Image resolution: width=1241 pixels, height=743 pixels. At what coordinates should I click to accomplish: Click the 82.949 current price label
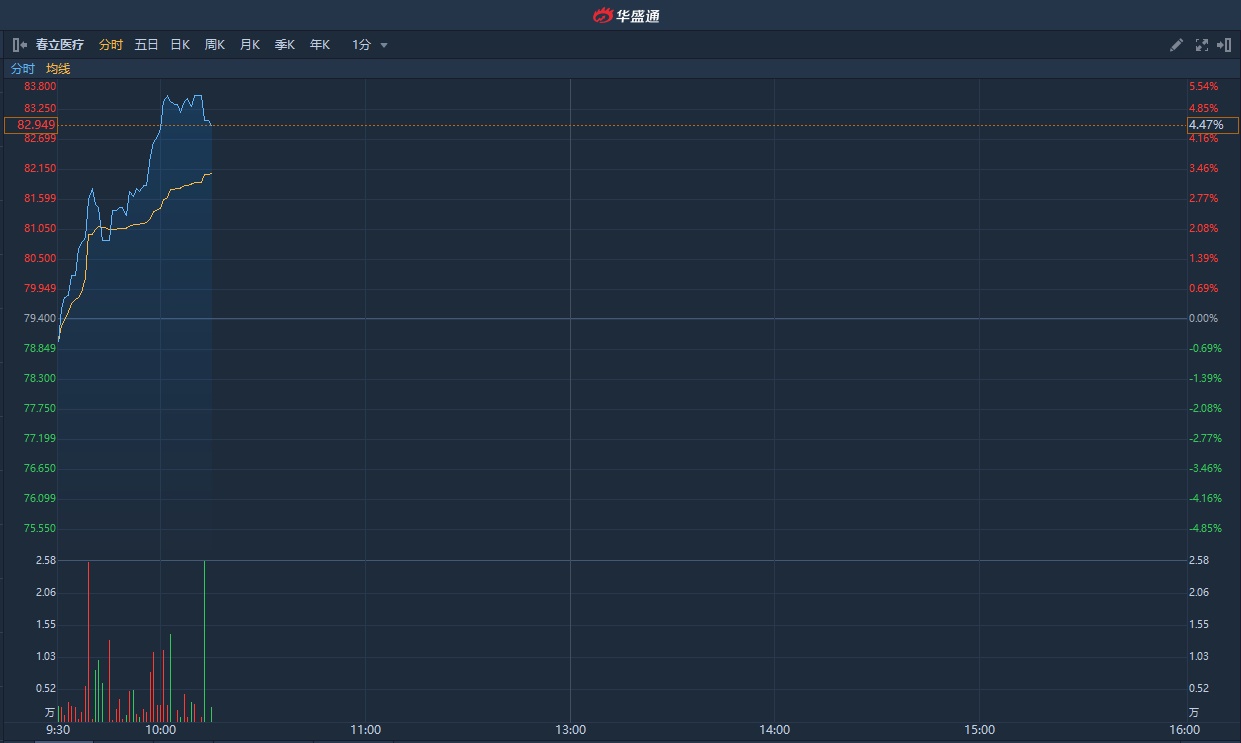[31, 125]
